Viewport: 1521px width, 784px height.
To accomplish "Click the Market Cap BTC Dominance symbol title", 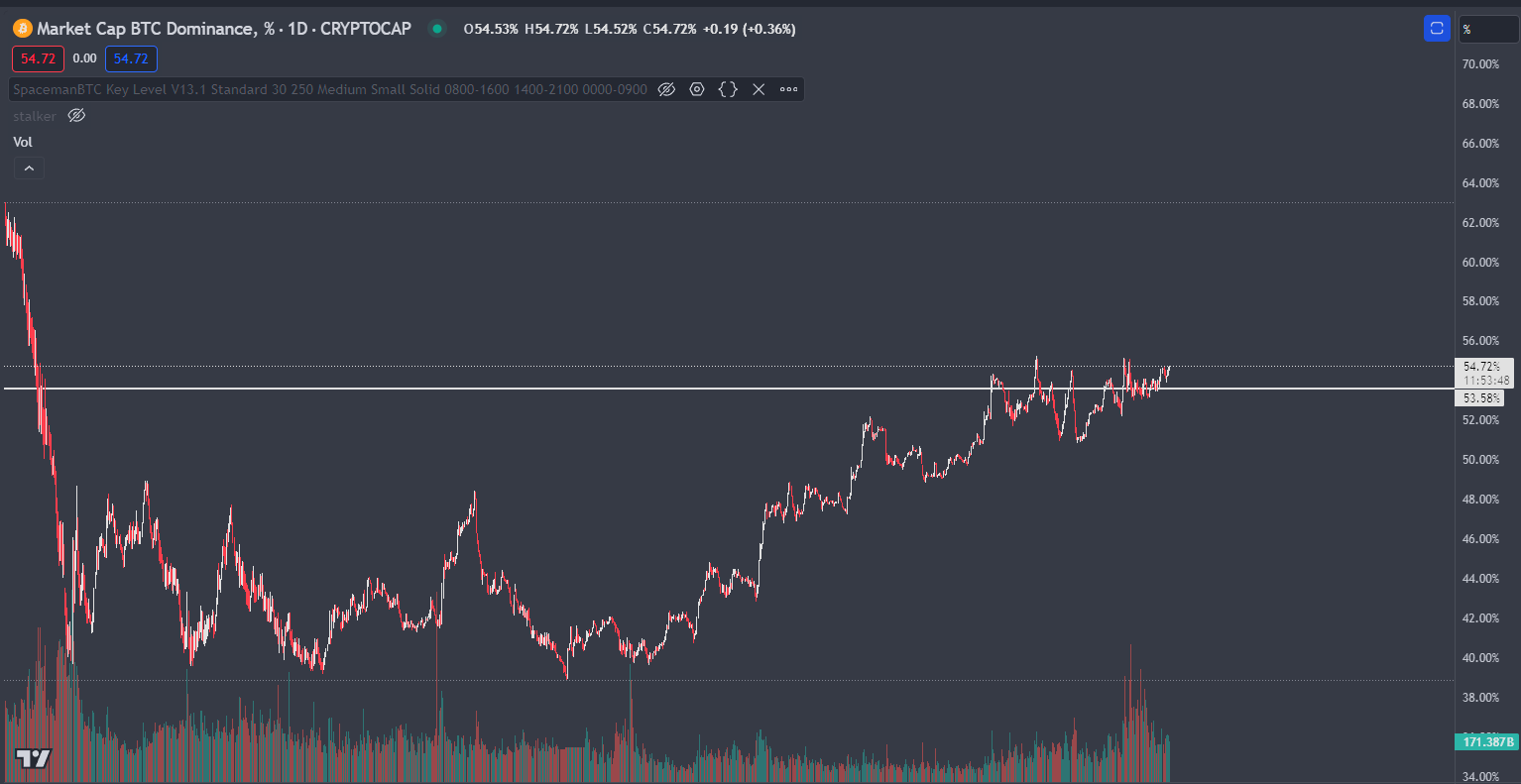I will coord(224,29).
